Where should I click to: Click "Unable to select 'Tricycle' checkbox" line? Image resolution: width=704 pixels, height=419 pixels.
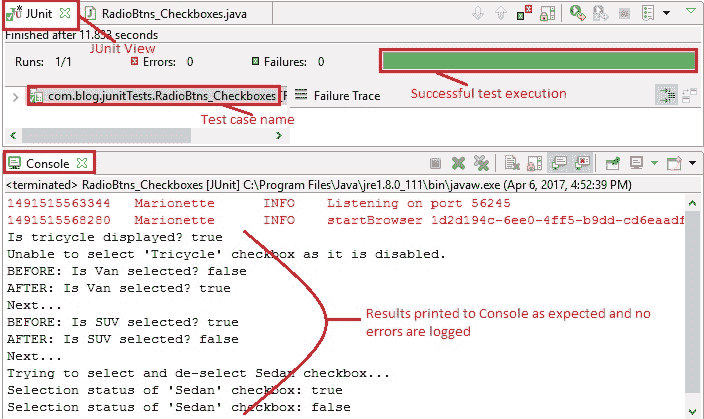tap(226, 254)
